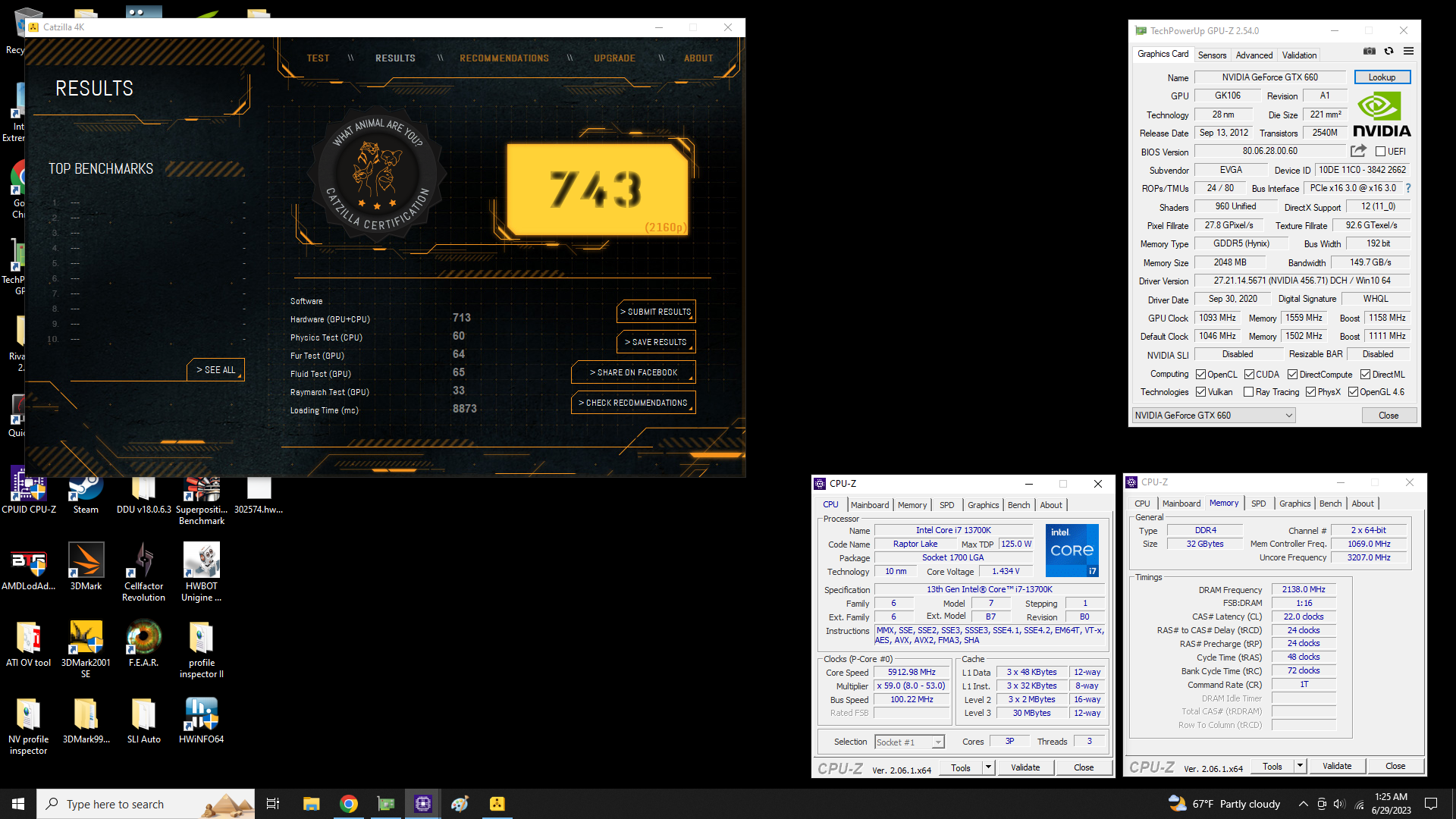Open HWBOT Unigine desktop icon
This screenshot has width=1456, height=819.
[202, 573]
